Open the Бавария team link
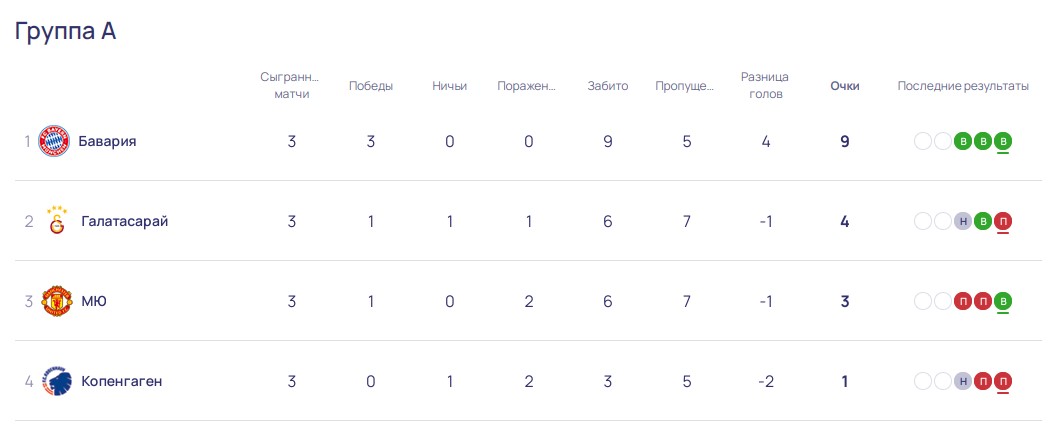The width and height of the screenshot is (1059, 434). pyautogui.click(x=107, y=141)
